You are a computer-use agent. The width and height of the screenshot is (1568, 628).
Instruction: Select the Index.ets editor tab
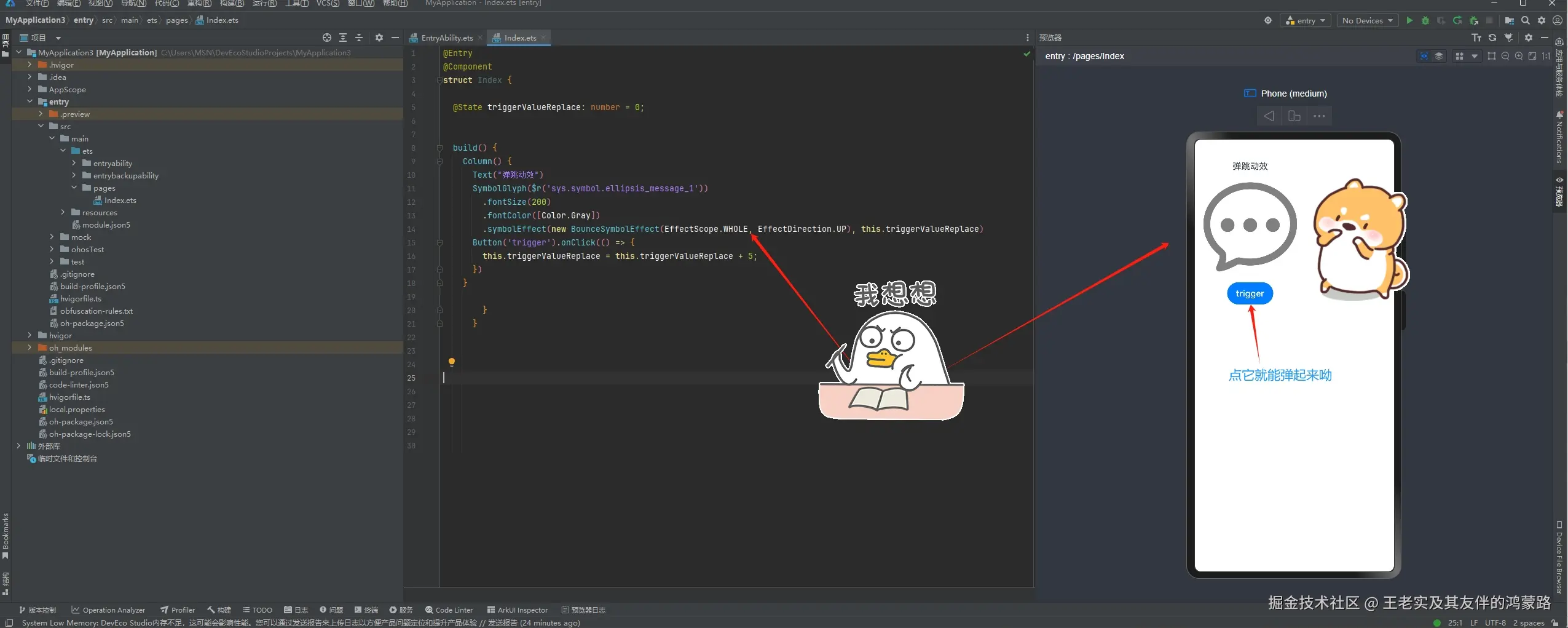(x=519, y=38)
